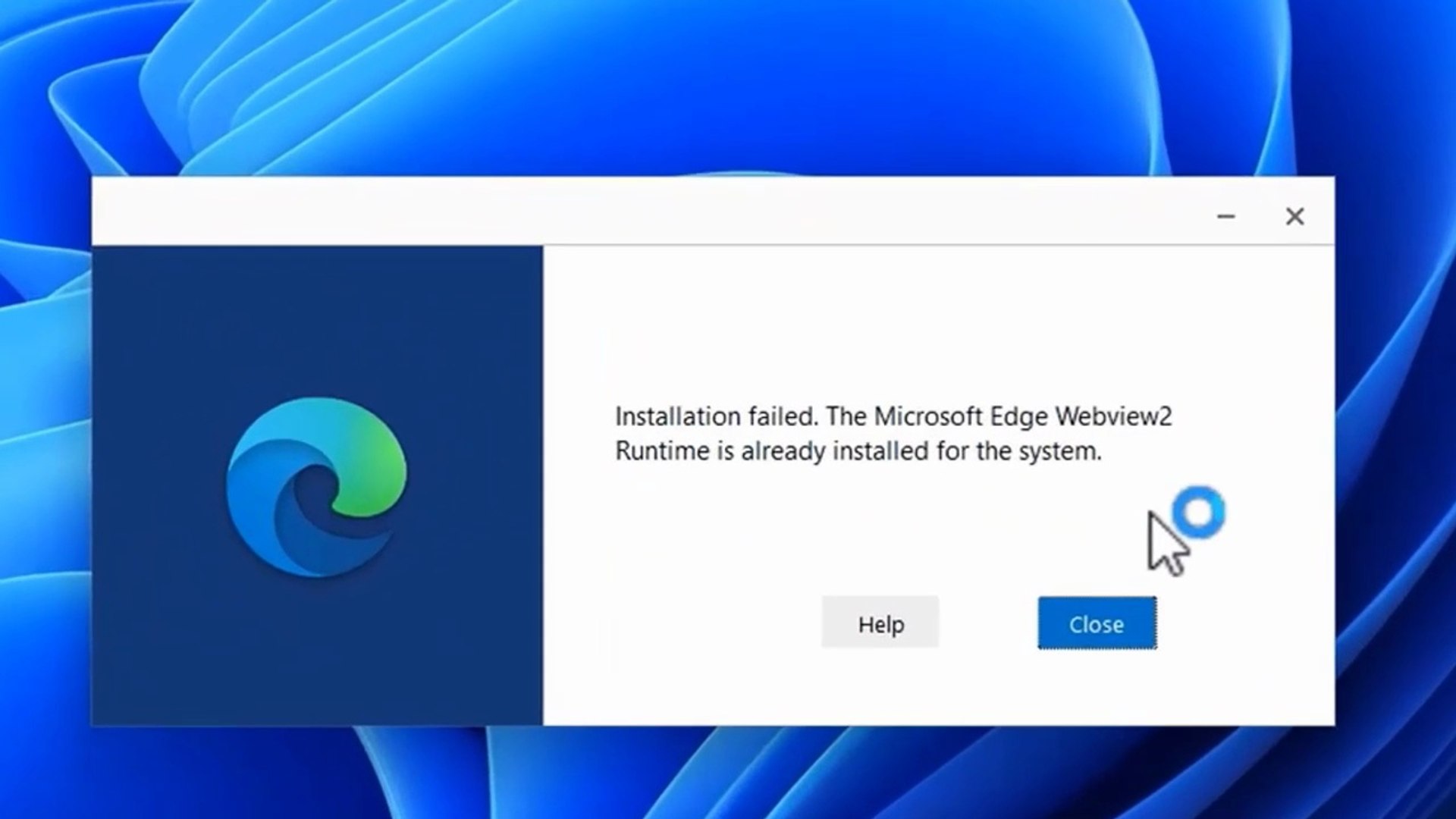Image resolution: width=1456 pixels, height=819 pixels.
Task: Click white space between Help and Close
Action: 988,623
